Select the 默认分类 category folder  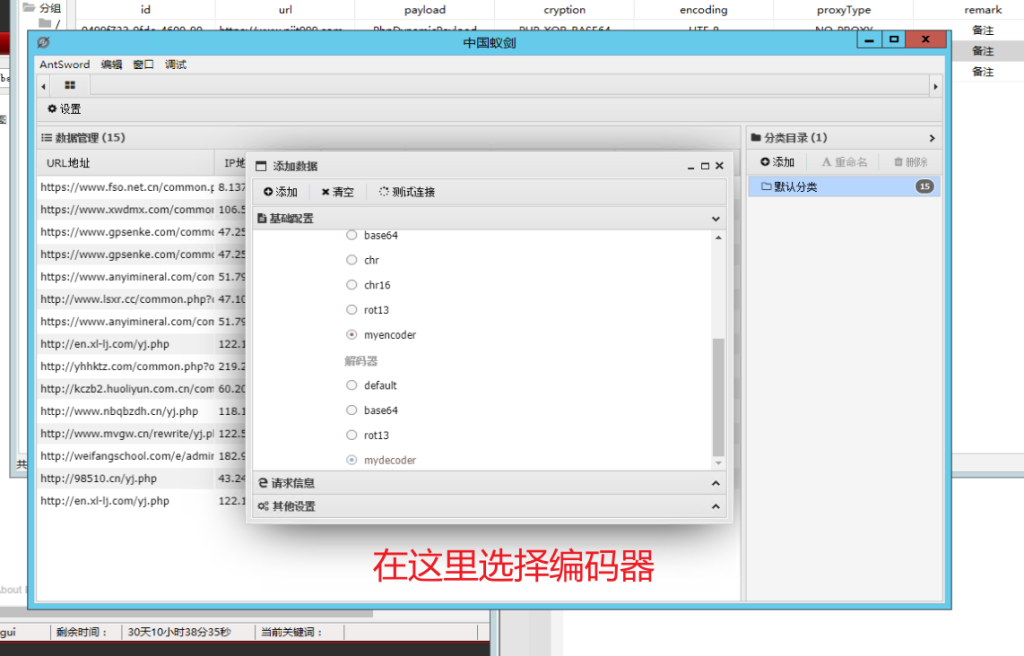(795, 187)
